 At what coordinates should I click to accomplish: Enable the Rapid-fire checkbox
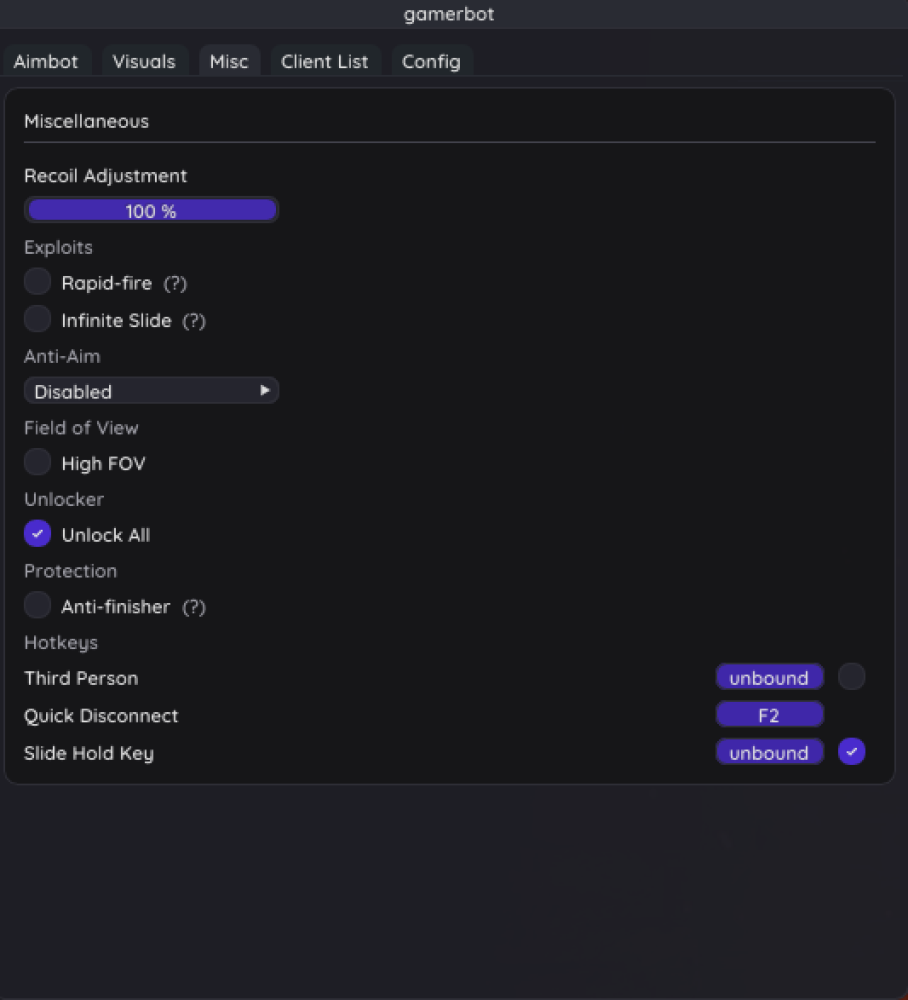click(38, 282)
